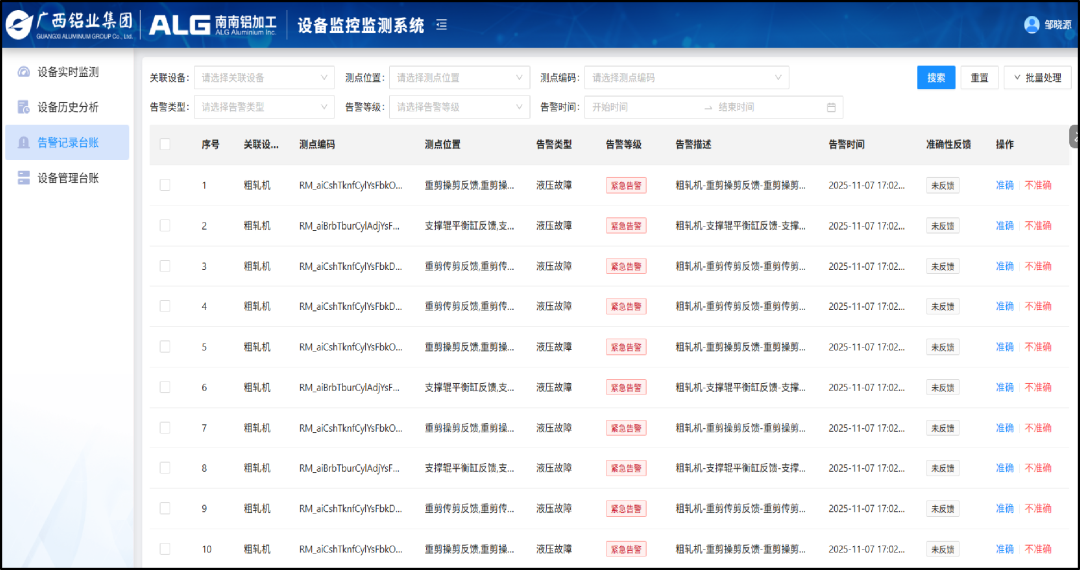
Task: Open the 设备历史分析 menu item
Action: pyautogui.click(x=68, y=107)
